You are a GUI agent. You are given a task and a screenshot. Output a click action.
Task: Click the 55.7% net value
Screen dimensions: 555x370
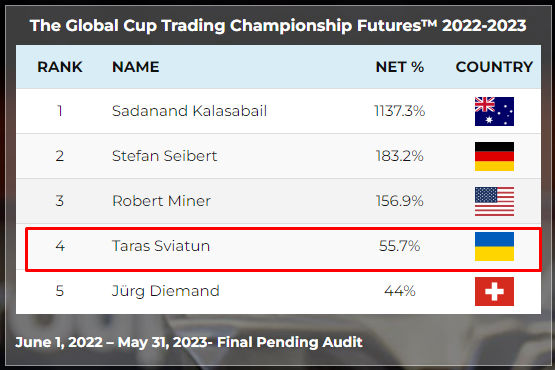(x=400, y=246)
